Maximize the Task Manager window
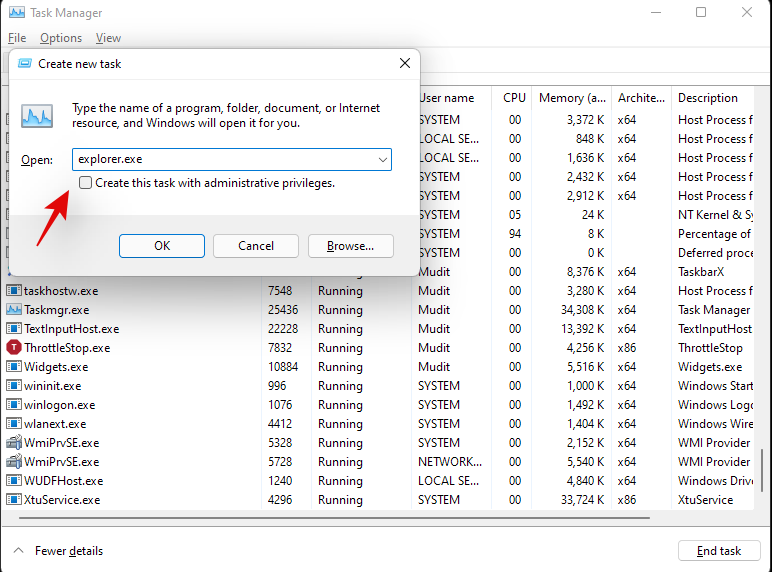772x572 pixels. click(x=701, y=12)
